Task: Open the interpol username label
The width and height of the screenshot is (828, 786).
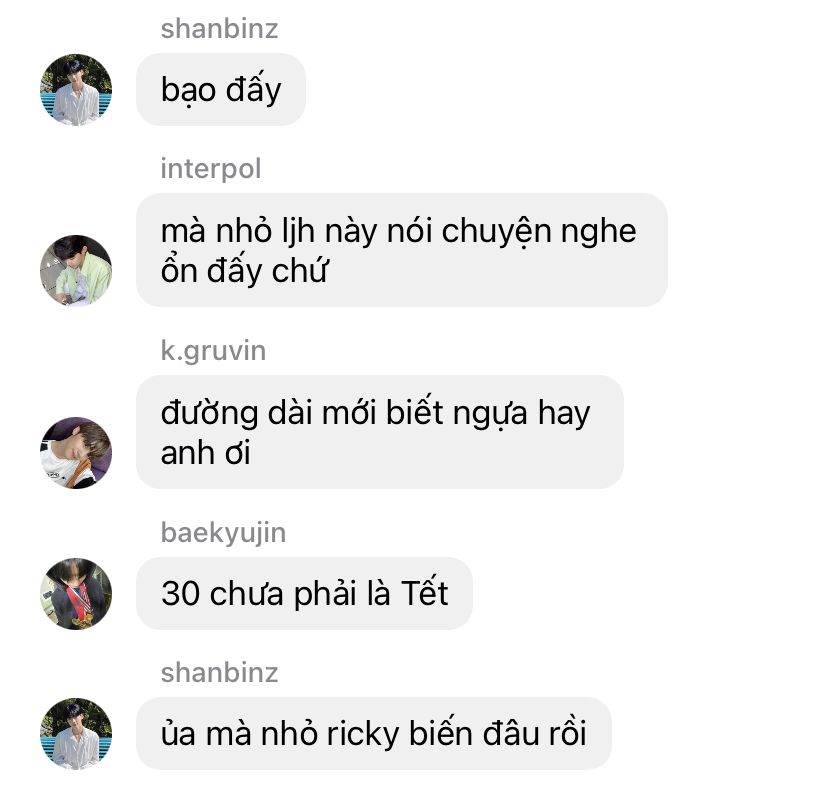Action: click(211, 169)
